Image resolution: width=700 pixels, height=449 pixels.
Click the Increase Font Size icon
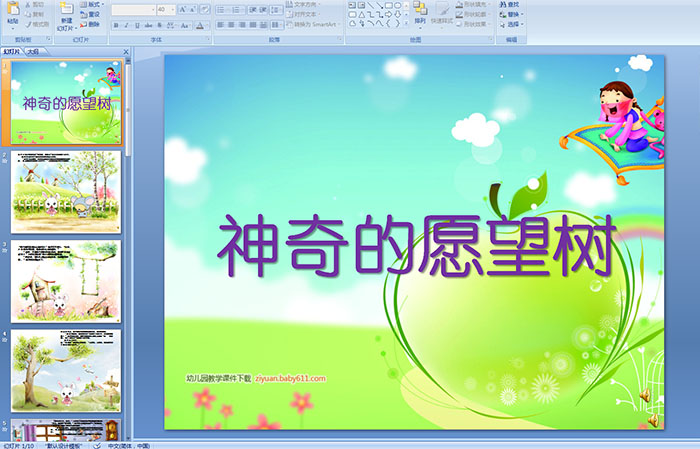[x=182, y=9]
